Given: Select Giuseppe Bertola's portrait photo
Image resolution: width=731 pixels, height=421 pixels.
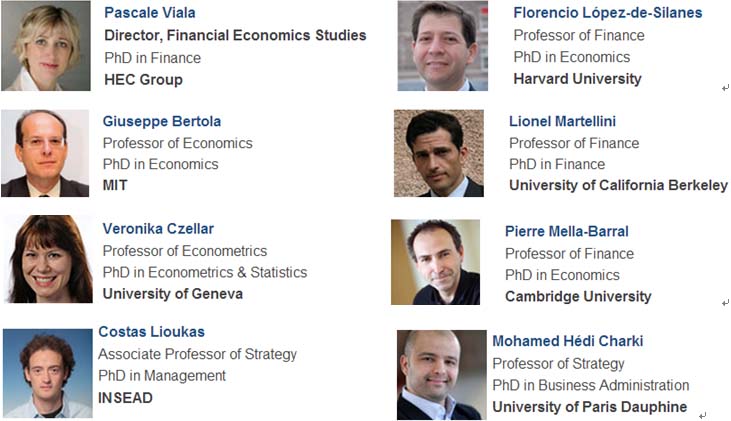Looking at the screenshot, I should tap(45, 153).
